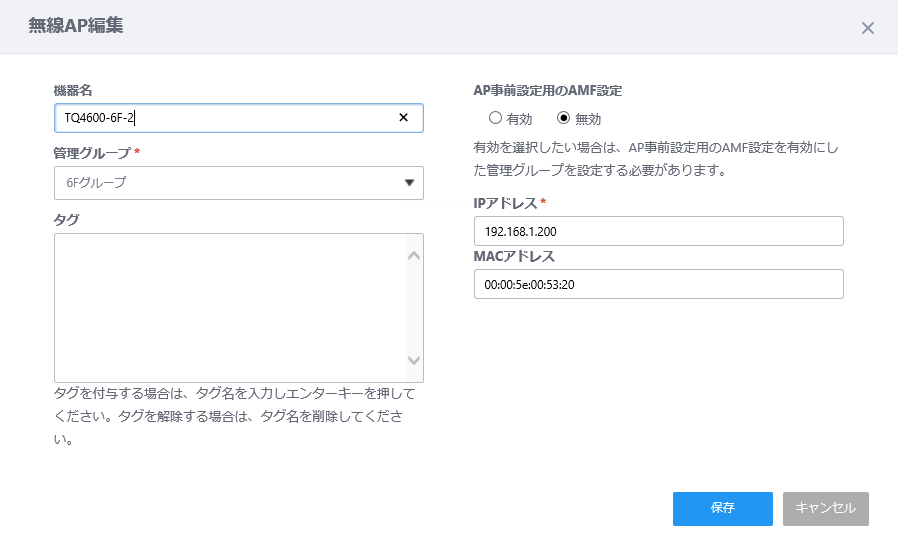Select the 有効 radio button
Screen dimensions: 898x550
[x=495, y=118]
